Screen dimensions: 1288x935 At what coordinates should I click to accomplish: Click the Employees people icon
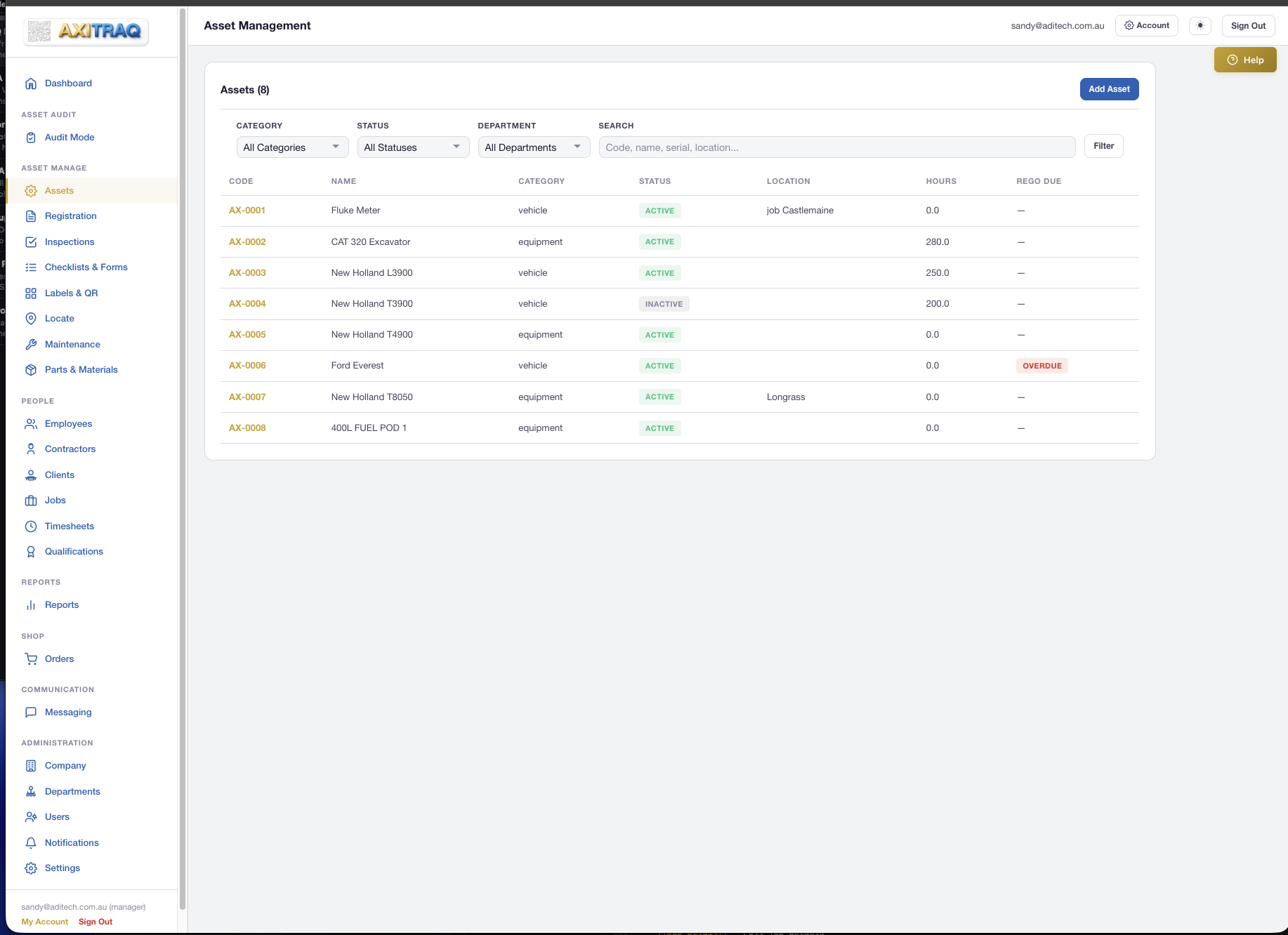tap(31, 424)
